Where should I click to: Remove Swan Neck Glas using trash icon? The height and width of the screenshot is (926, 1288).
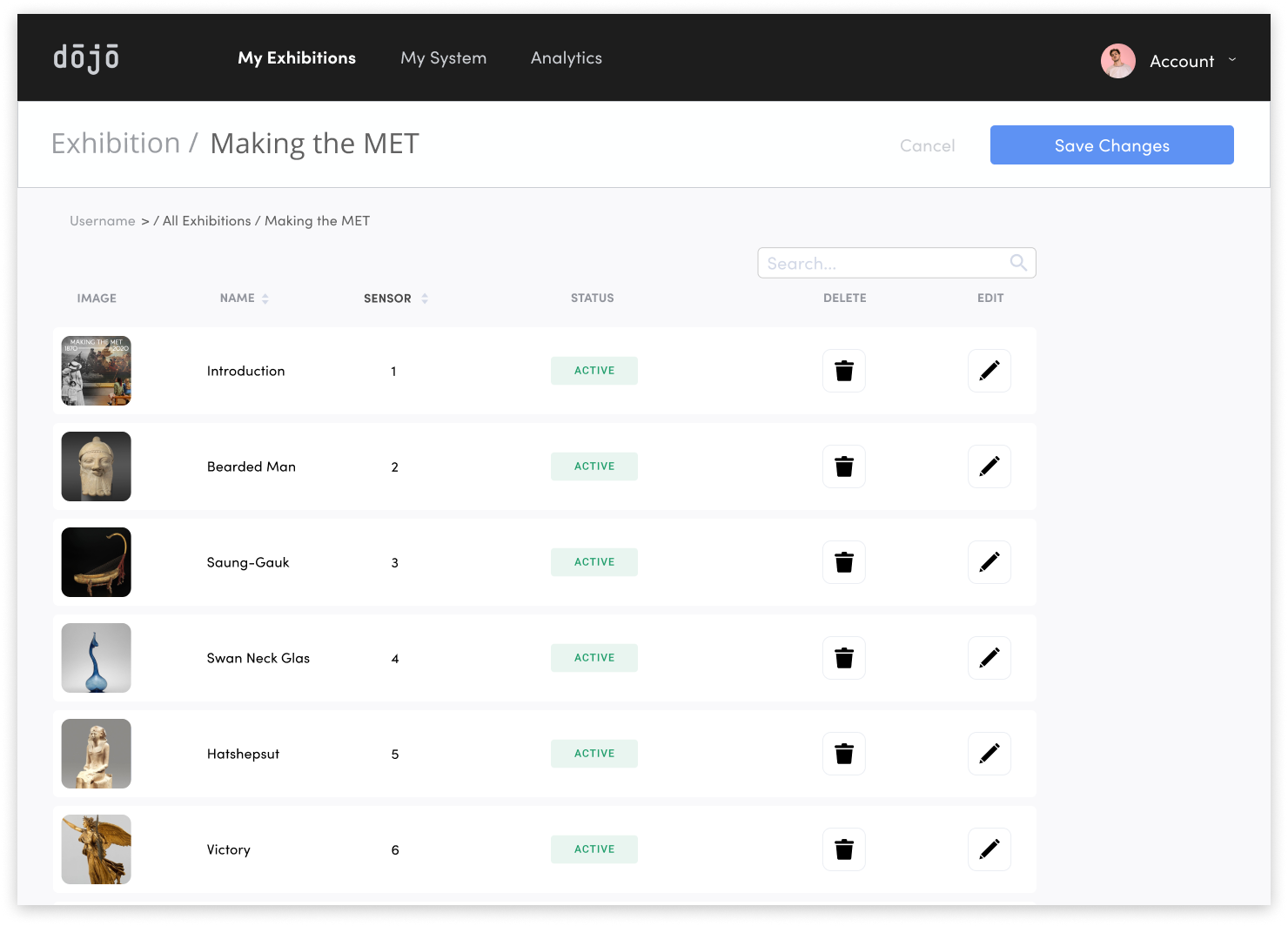tap(844, 658)
